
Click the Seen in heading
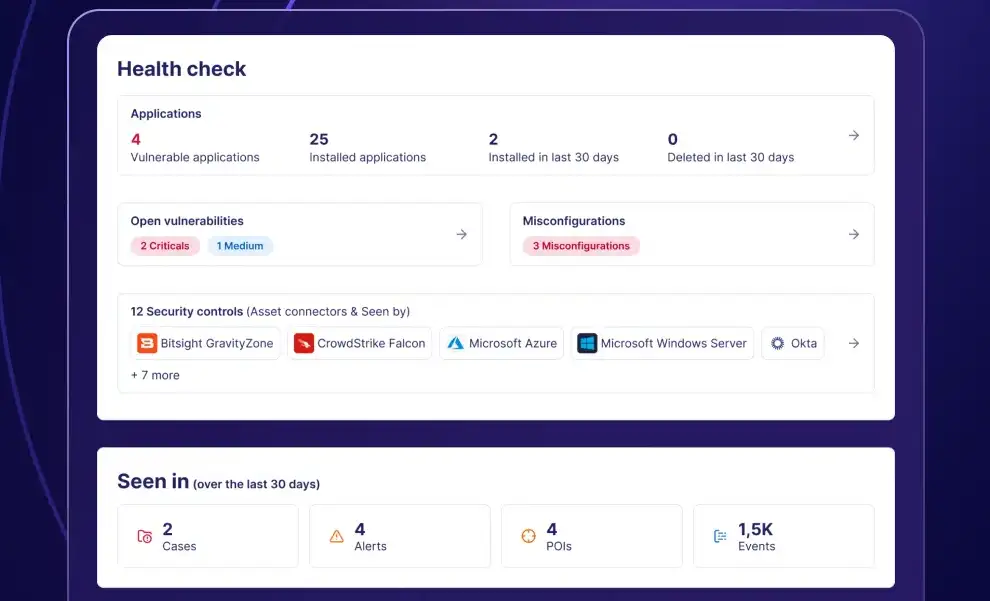[x=153, y=481]
